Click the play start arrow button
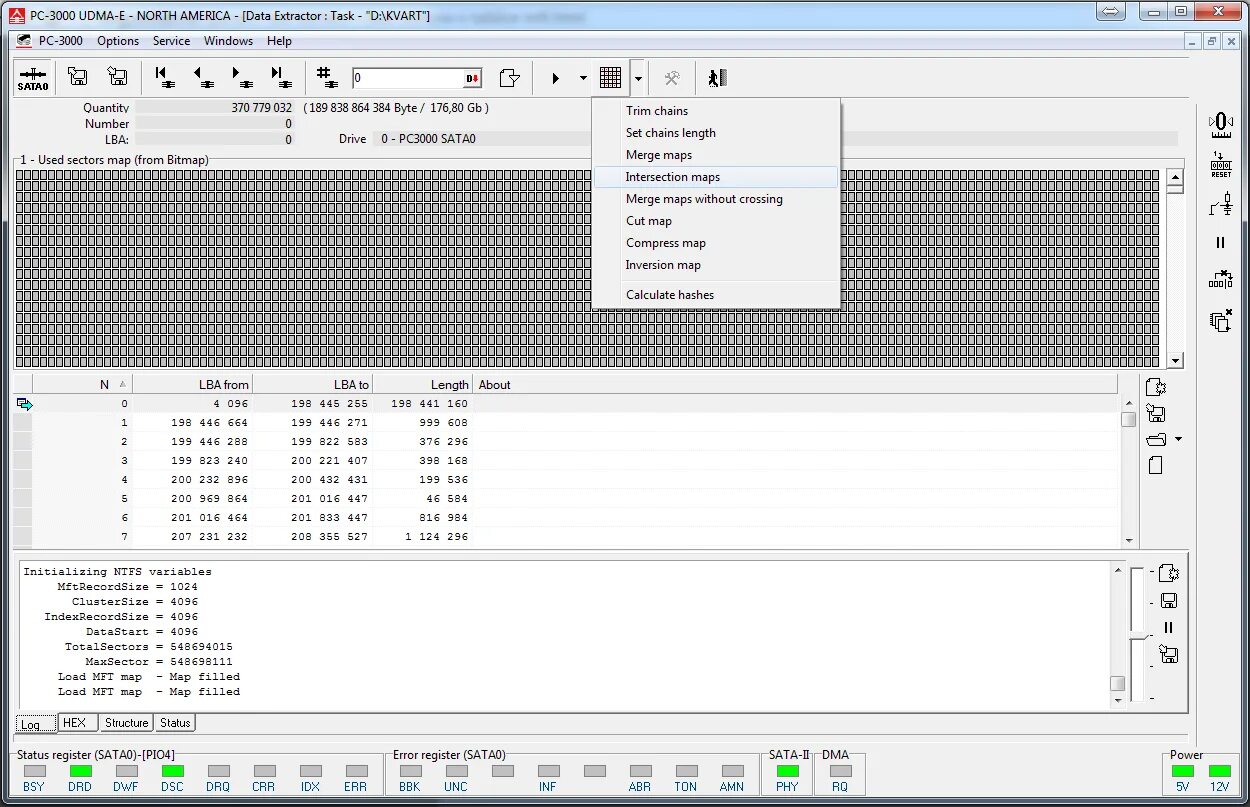Viewport: 1250px width, 807px height. pos(556,78)
